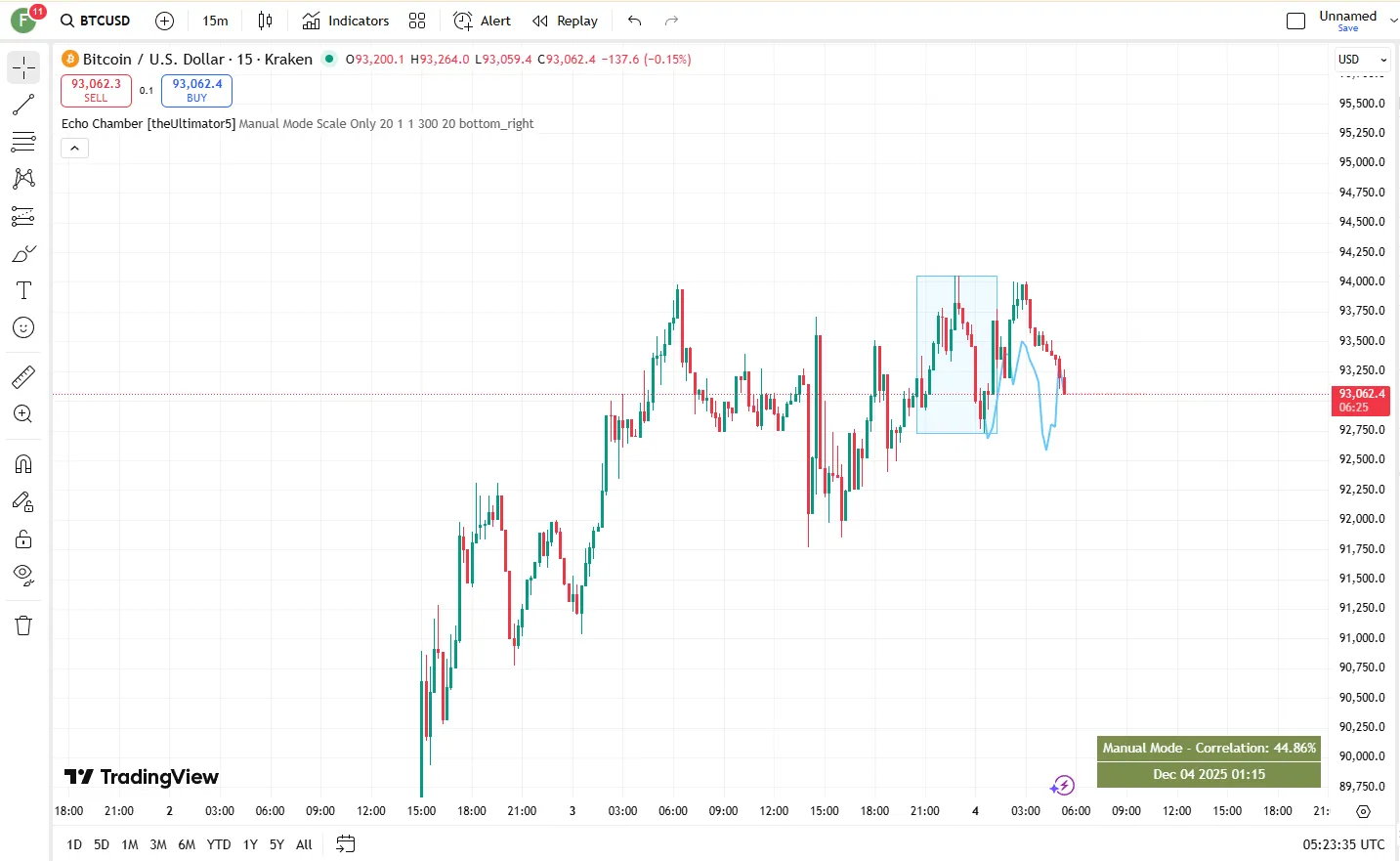Open the Indicators dialog

tap(346, 21)
